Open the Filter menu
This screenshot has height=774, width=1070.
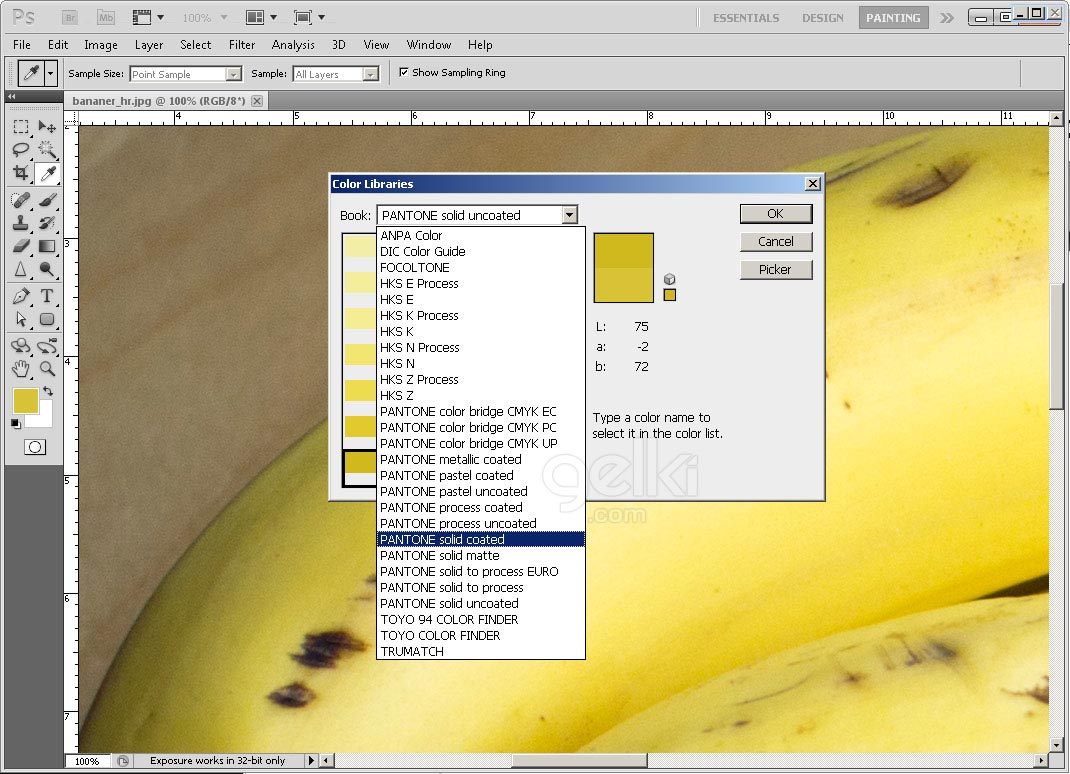242,44
